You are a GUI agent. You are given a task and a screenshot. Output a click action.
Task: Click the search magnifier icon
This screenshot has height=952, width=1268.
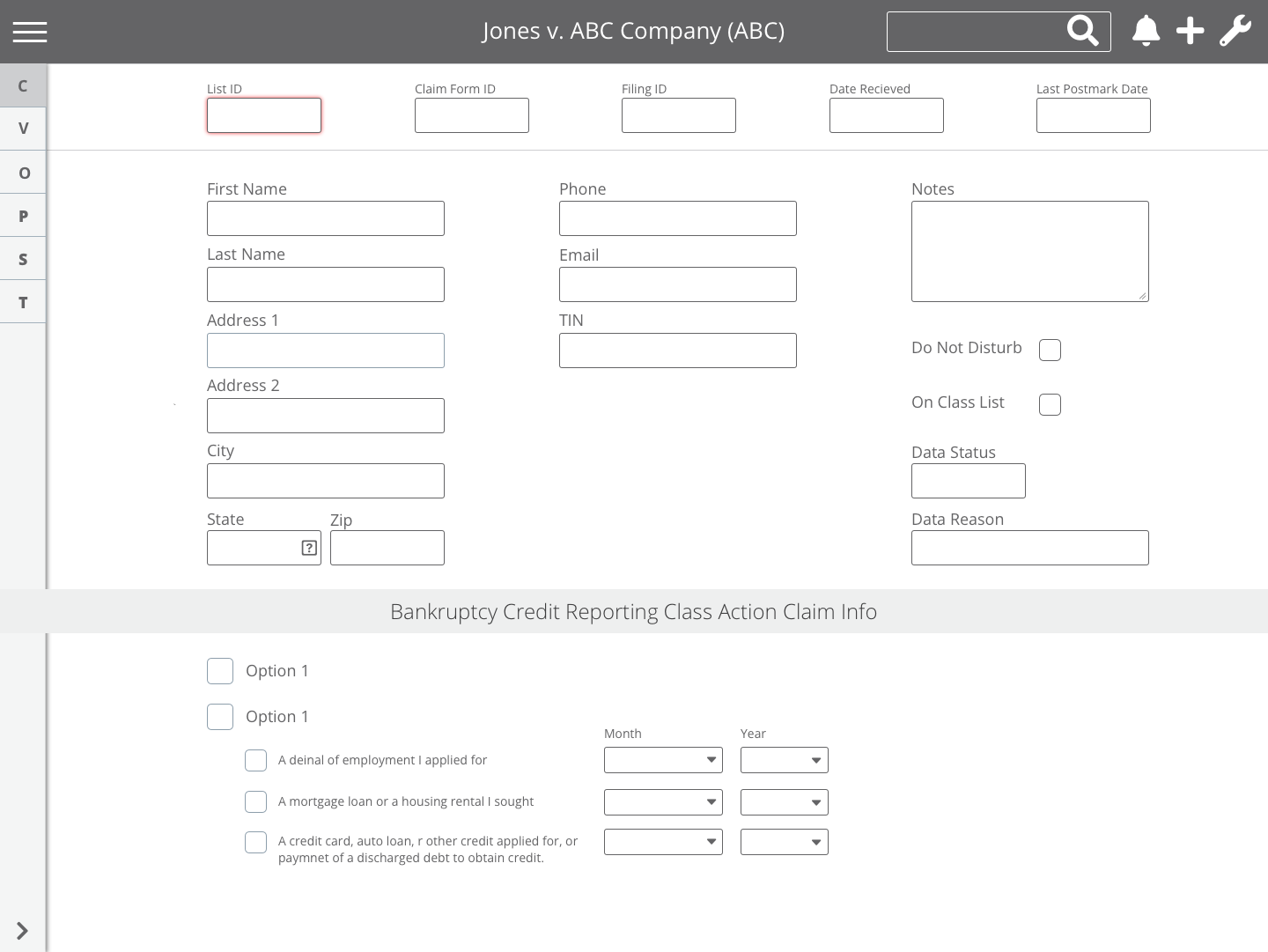[1082, 31]
